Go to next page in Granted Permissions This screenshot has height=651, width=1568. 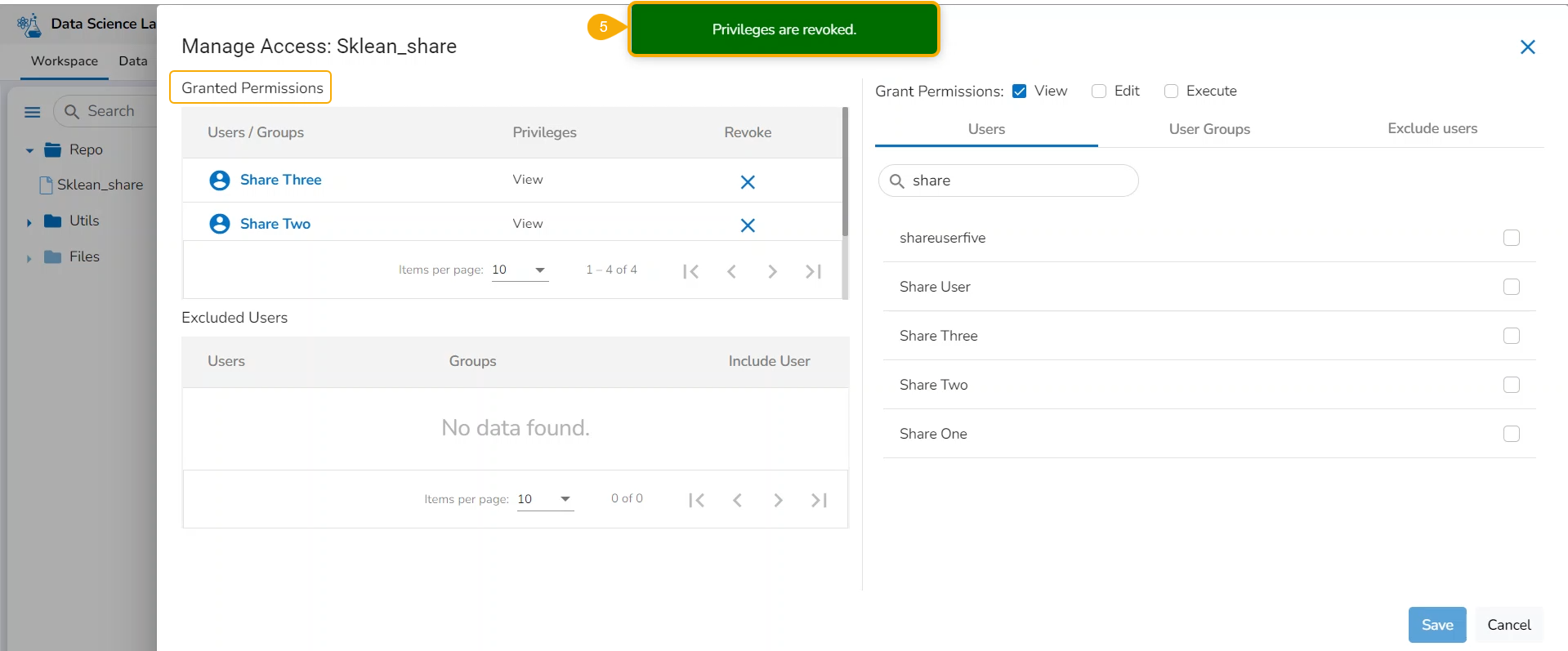pyautogui.click(x=772, y=271)
